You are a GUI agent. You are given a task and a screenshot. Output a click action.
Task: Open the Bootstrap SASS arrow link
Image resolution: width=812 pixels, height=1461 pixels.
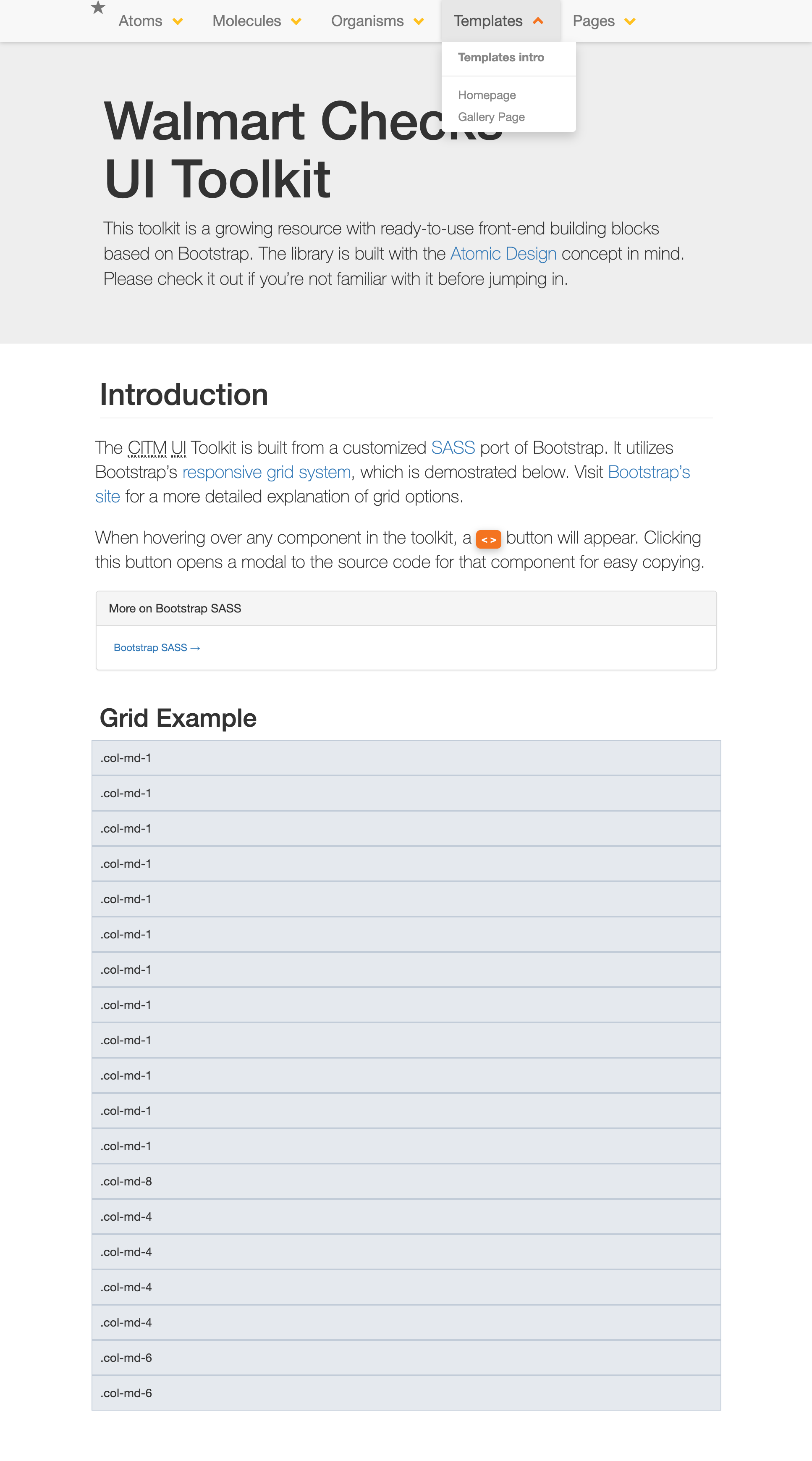[x=157, y=648]
